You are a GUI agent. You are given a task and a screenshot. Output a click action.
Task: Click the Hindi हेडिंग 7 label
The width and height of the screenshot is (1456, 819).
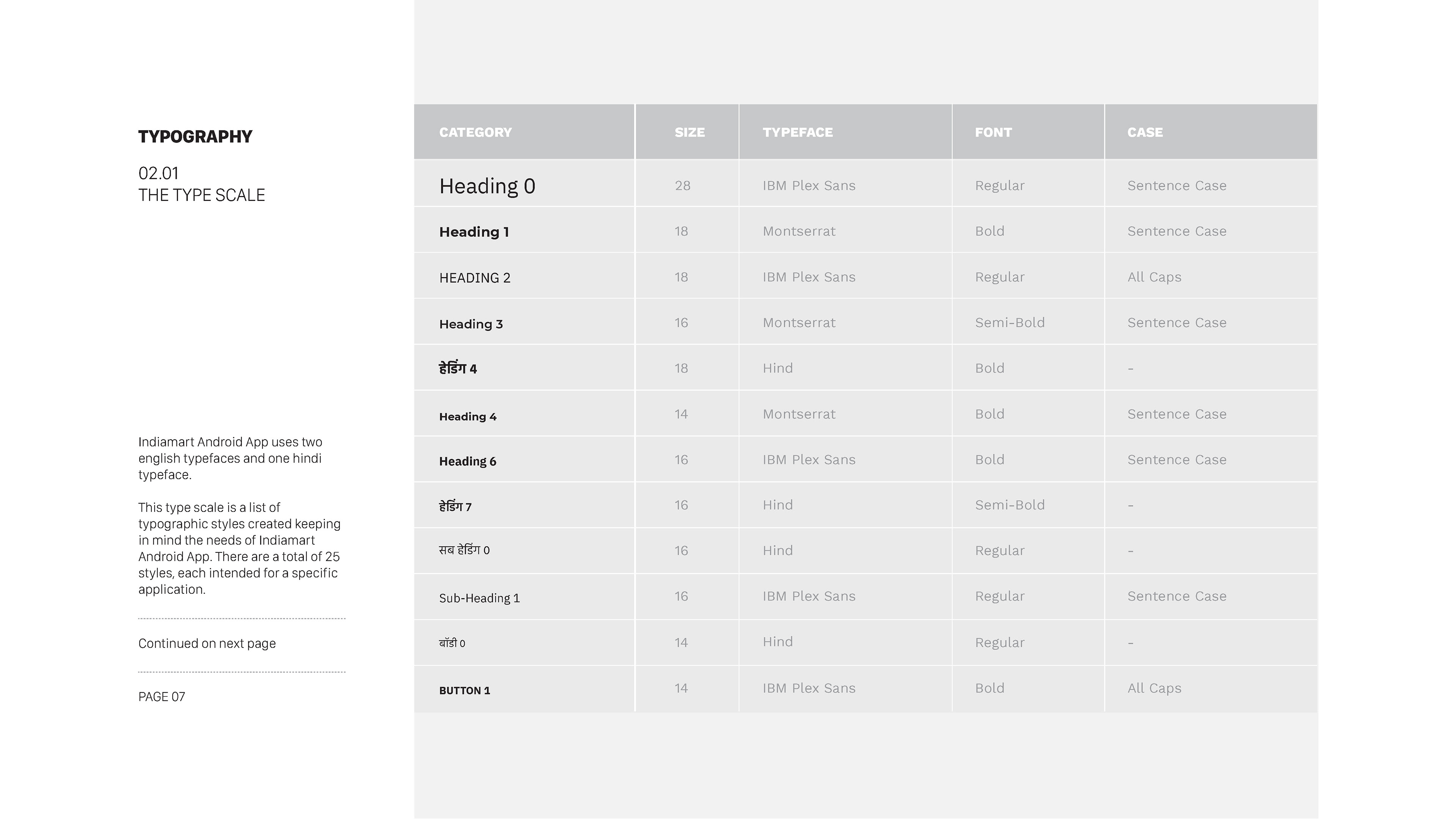(x=455, y=507)
